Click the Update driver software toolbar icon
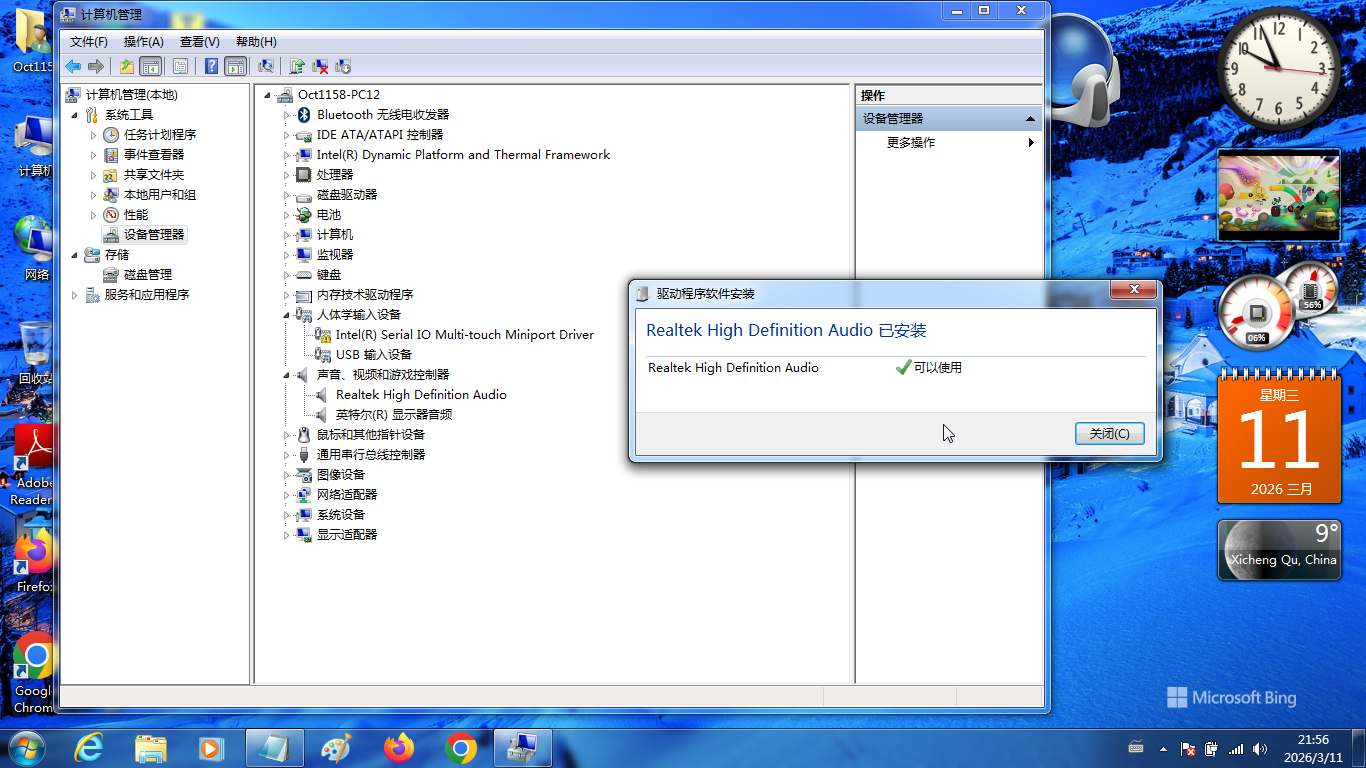 (297, 66)
